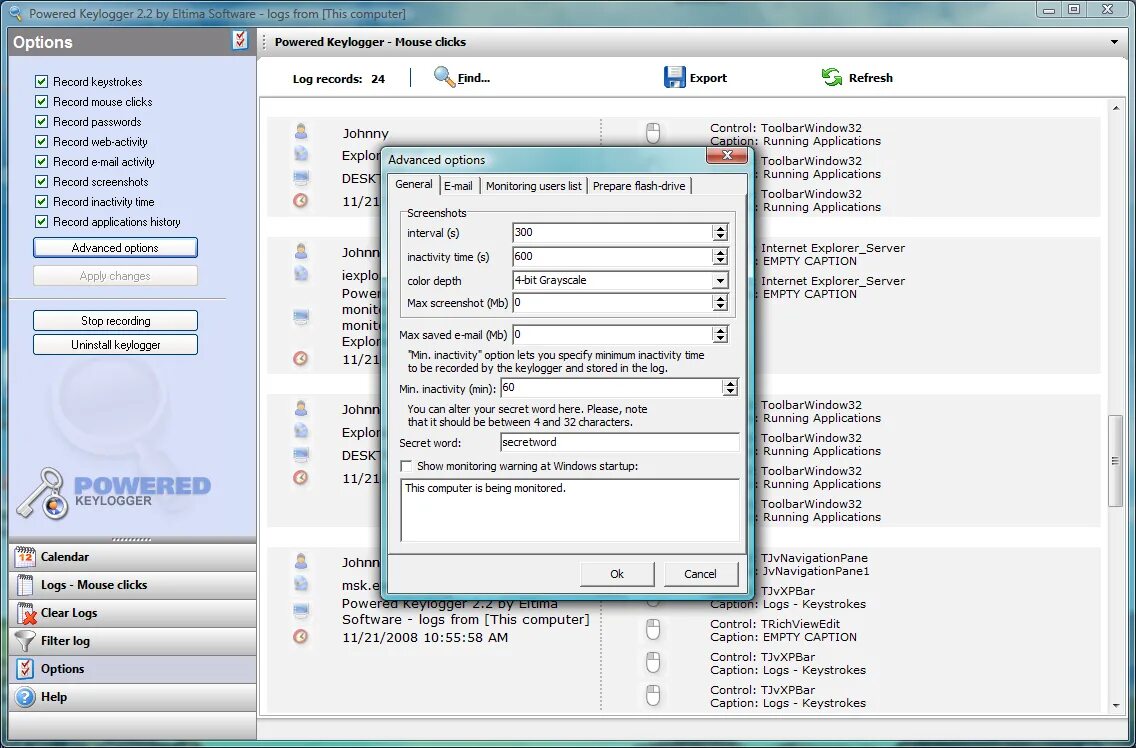This screenshot has width=1136, height=748.
Task: Close the Advanced options dialog
Action: click(727, 156)
